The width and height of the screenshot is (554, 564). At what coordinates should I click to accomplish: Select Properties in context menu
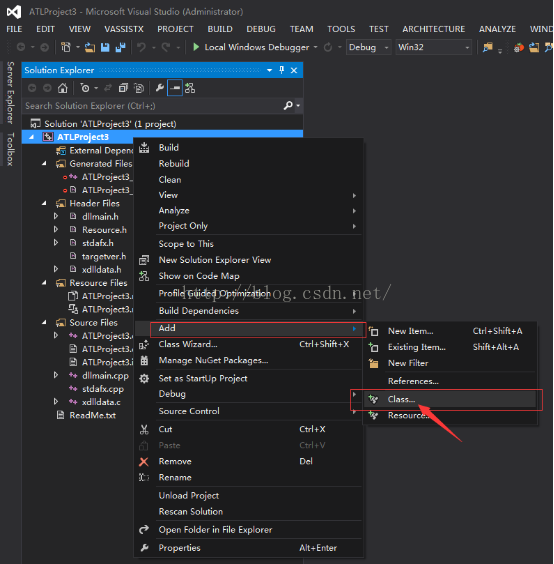click(x=248, y=548)
